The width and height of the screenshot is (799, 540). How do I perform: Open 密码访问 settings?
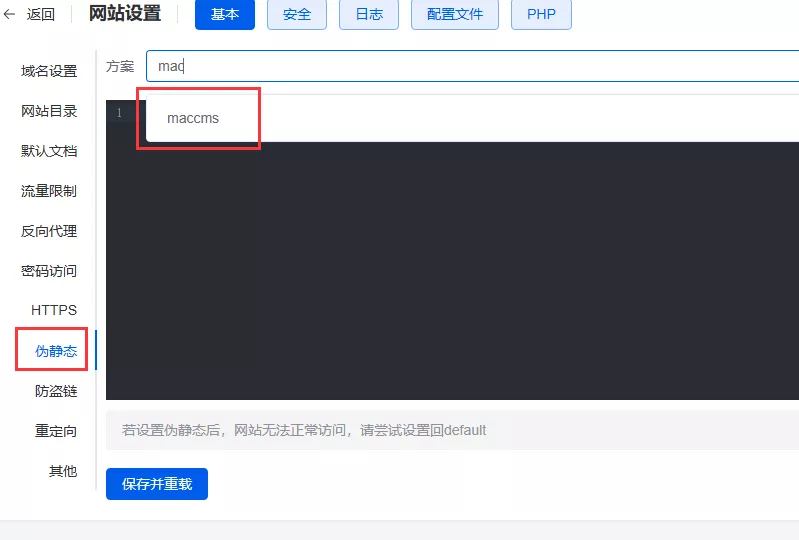click(x=49, y=271)
